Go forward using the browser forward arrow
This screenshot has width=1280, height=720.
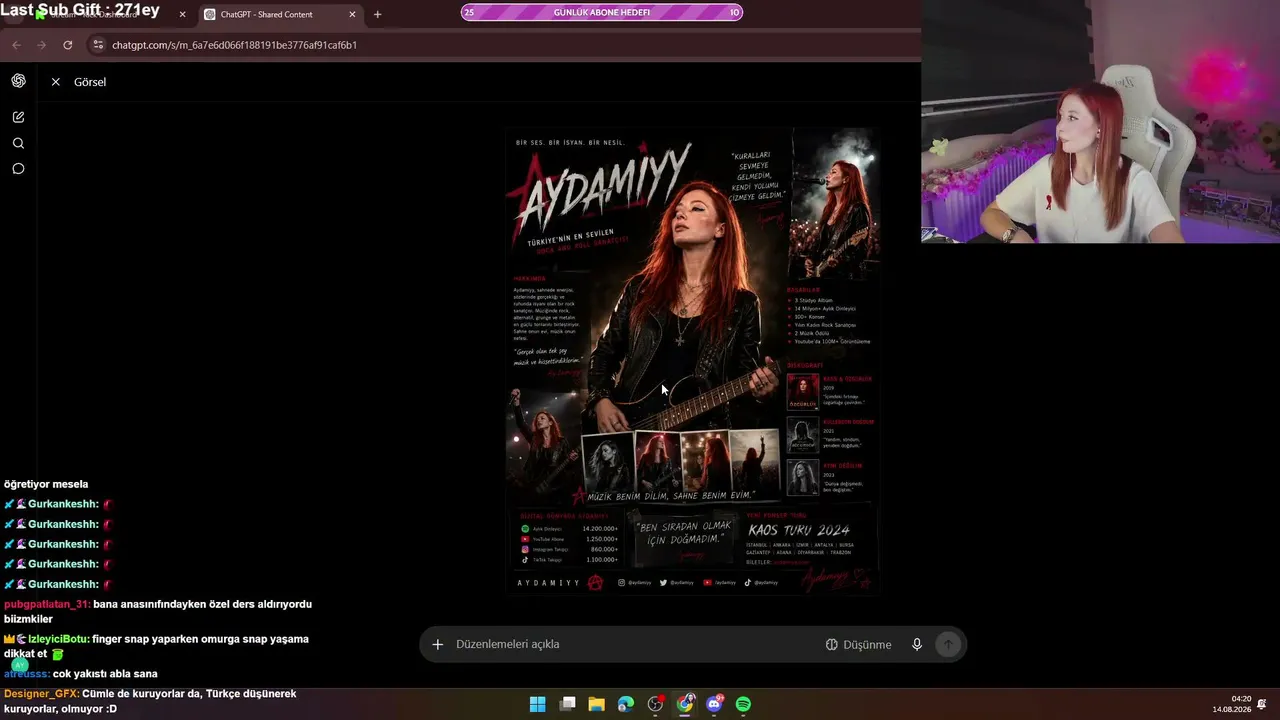41,45
